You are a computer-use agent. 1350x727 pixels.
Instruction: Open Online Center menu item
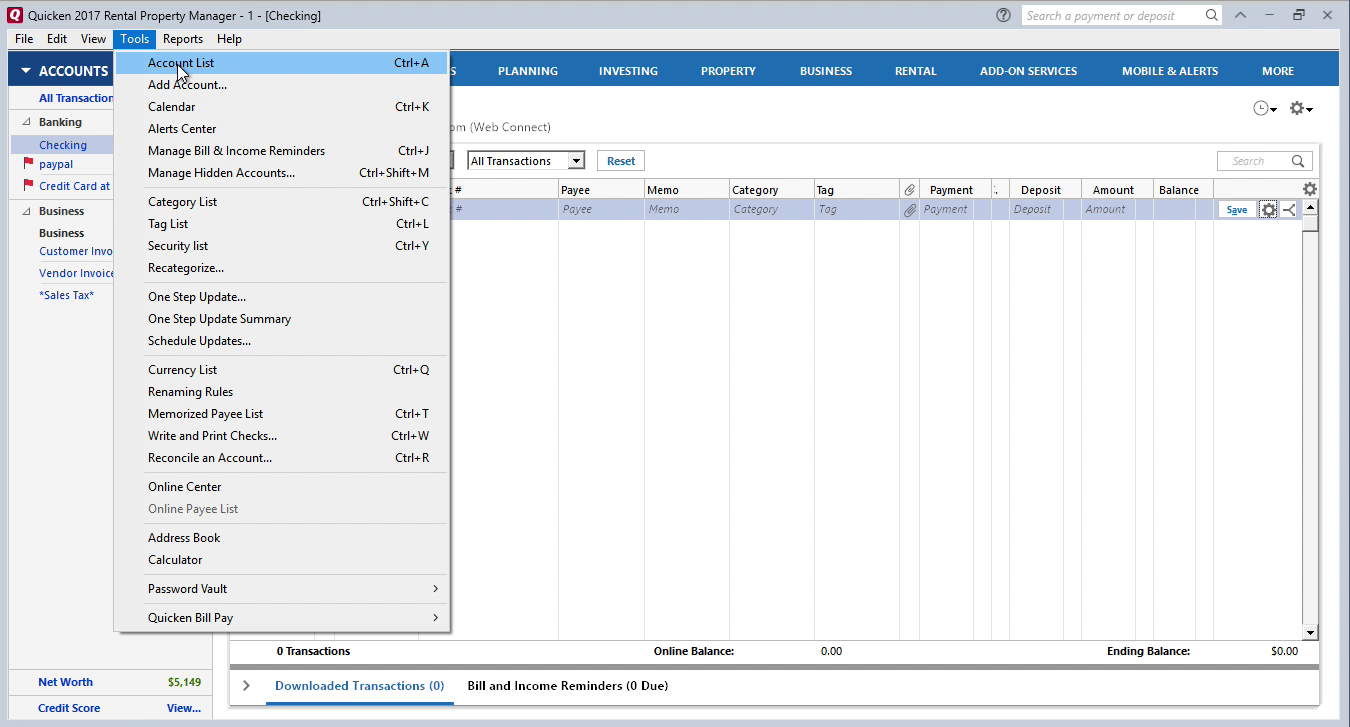[x=281, y=487]
